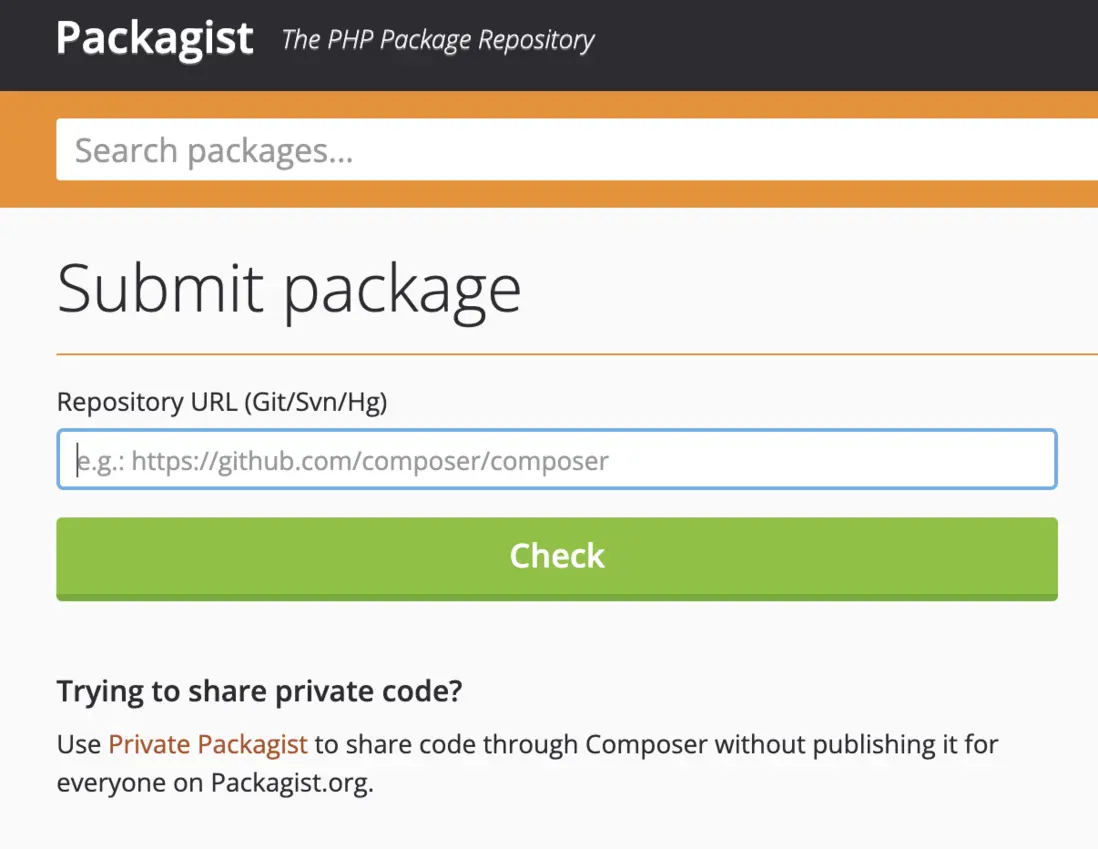
Task: Click the word "Use" before Private Packagist
Action: click(x=79, y=744)
